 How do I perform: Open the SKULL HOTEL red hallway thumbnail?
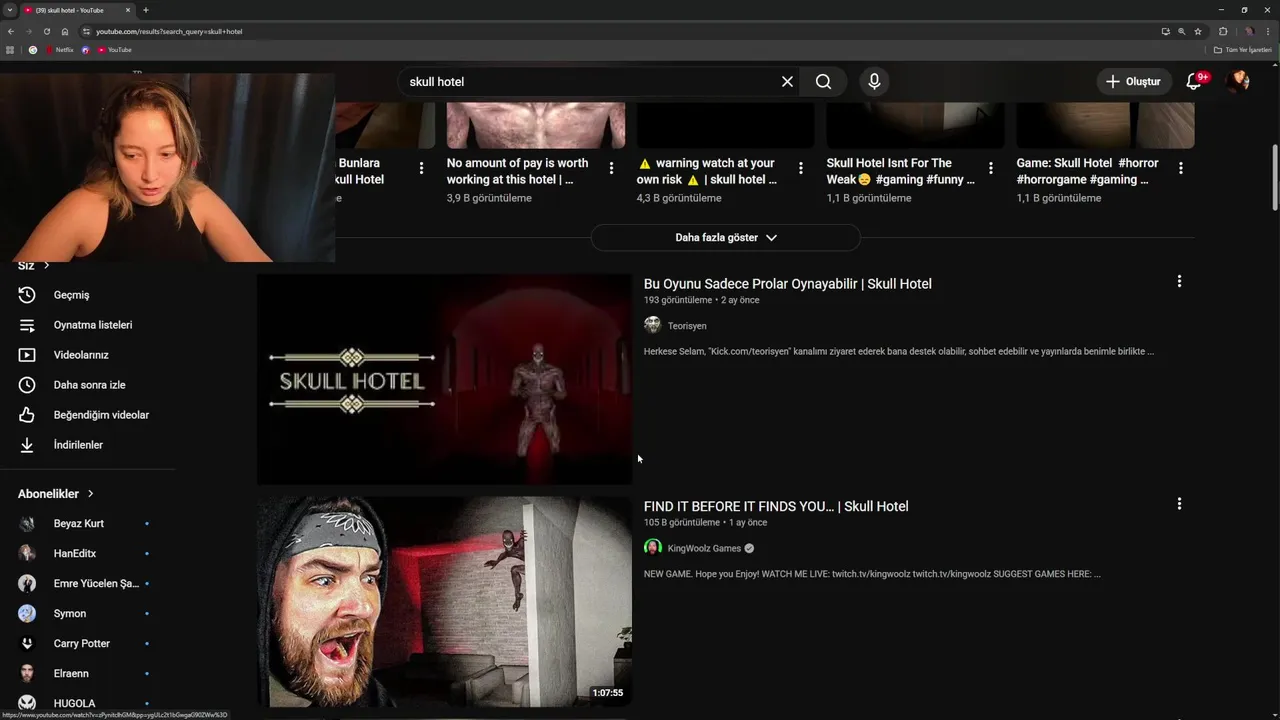(444, 380)
